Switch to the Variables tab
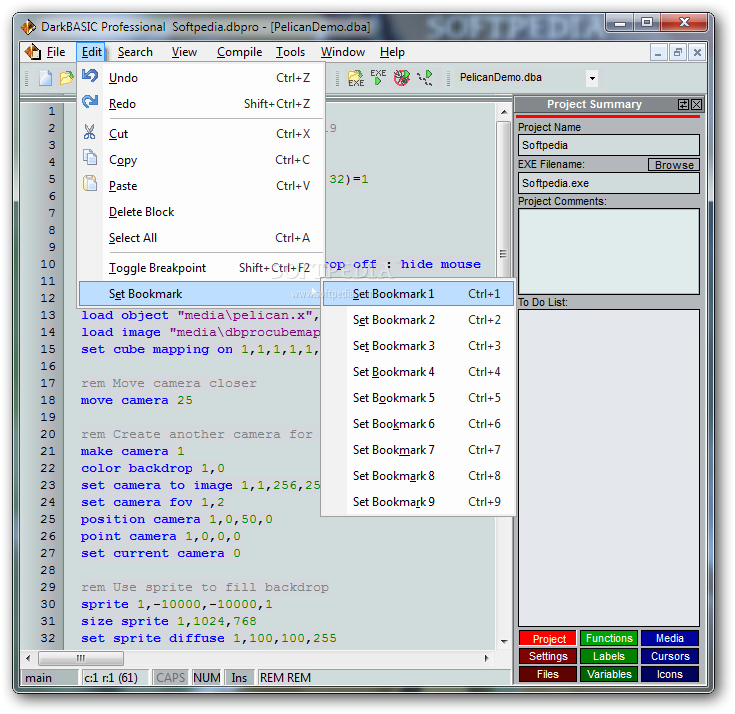This screenshot has height=714, width=735. (609, 674)
